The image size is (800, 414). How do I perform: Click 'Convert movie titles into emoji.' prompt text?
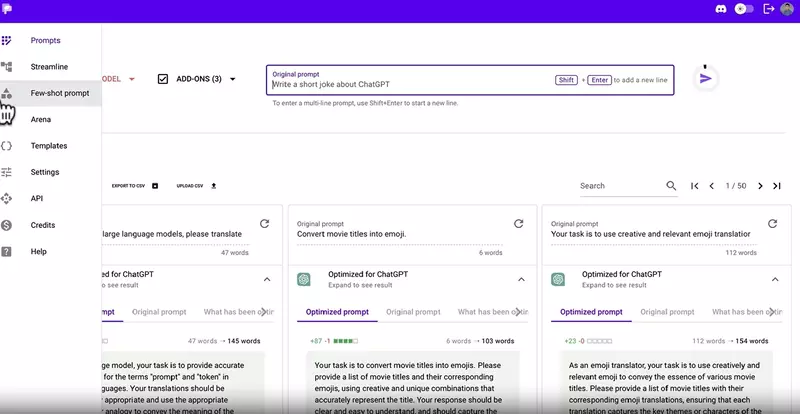pyautogui.click(x=352, y=234)
